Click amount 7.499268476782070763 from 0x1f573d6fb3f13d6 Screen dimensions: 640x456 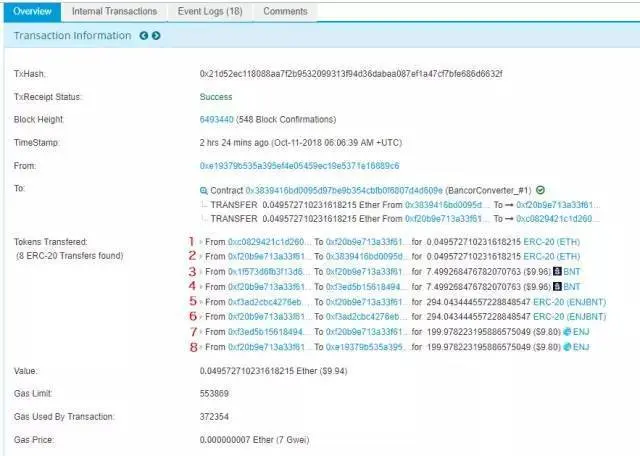pos(473,271)
